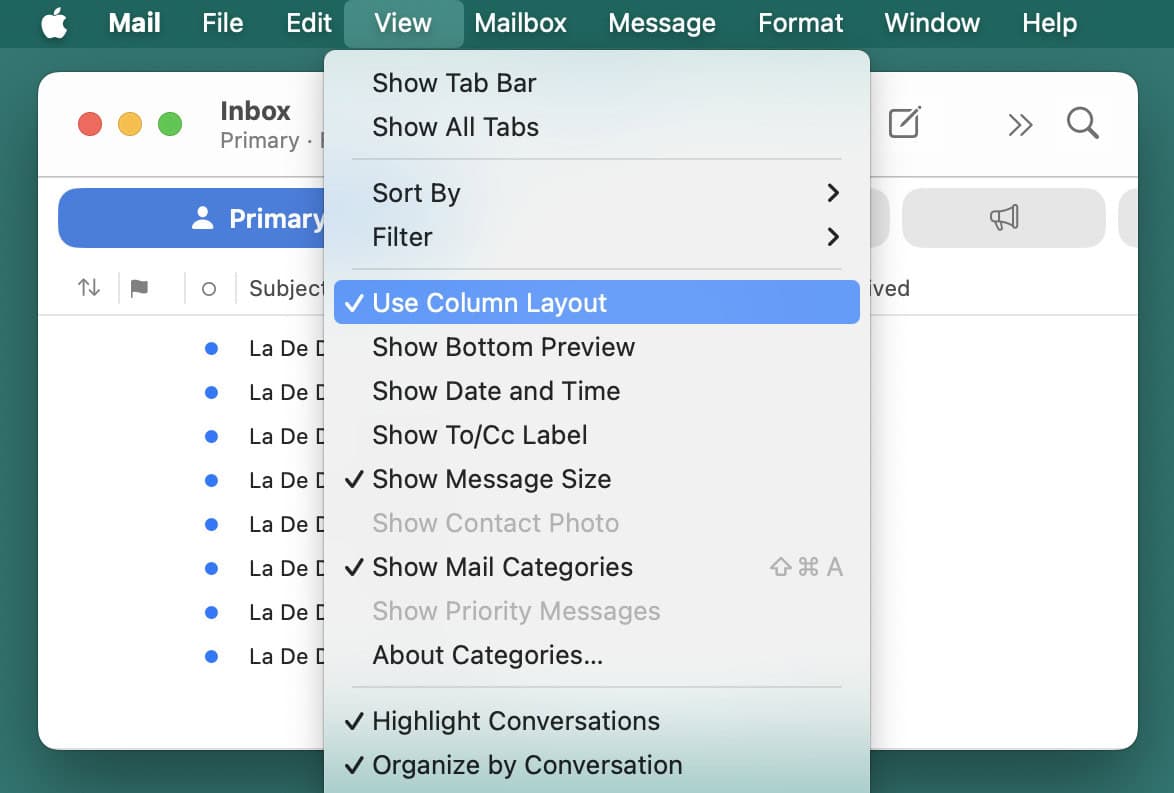Open About Categories…
The width and height of the screenshot is (1174, 793).
tap(597, 655)
